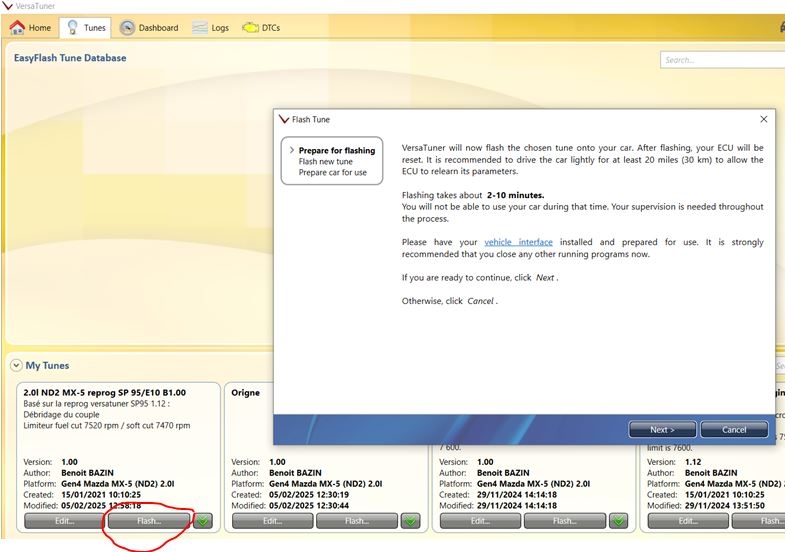Click the 'EasyFlash Tune Database' heading
This screenshot has height=552, width=785.
pos(70,58)
